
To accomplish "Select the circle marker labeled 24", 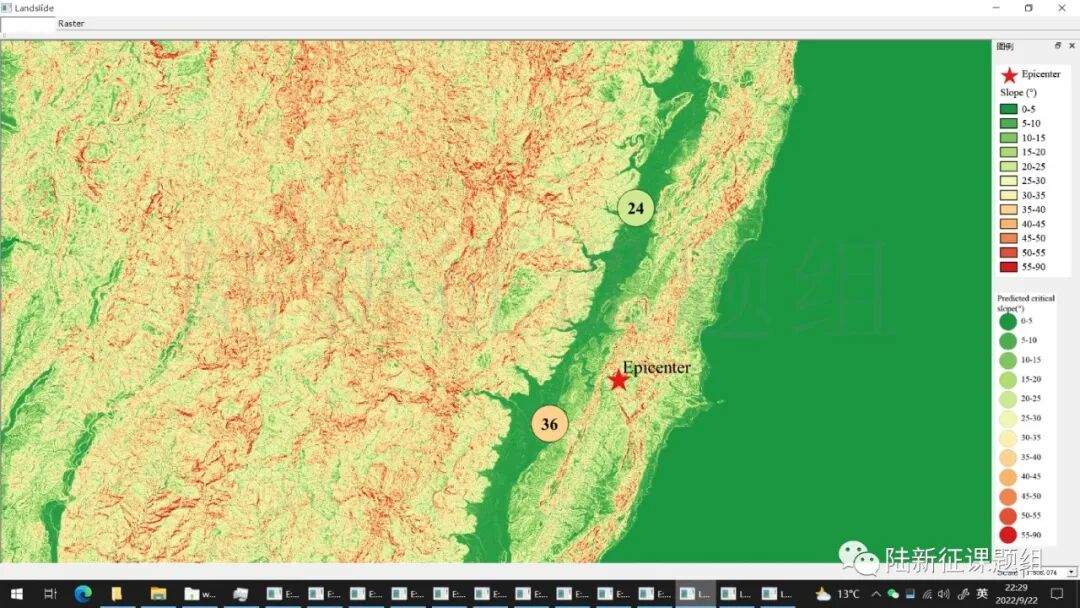I will pos(635,208).
